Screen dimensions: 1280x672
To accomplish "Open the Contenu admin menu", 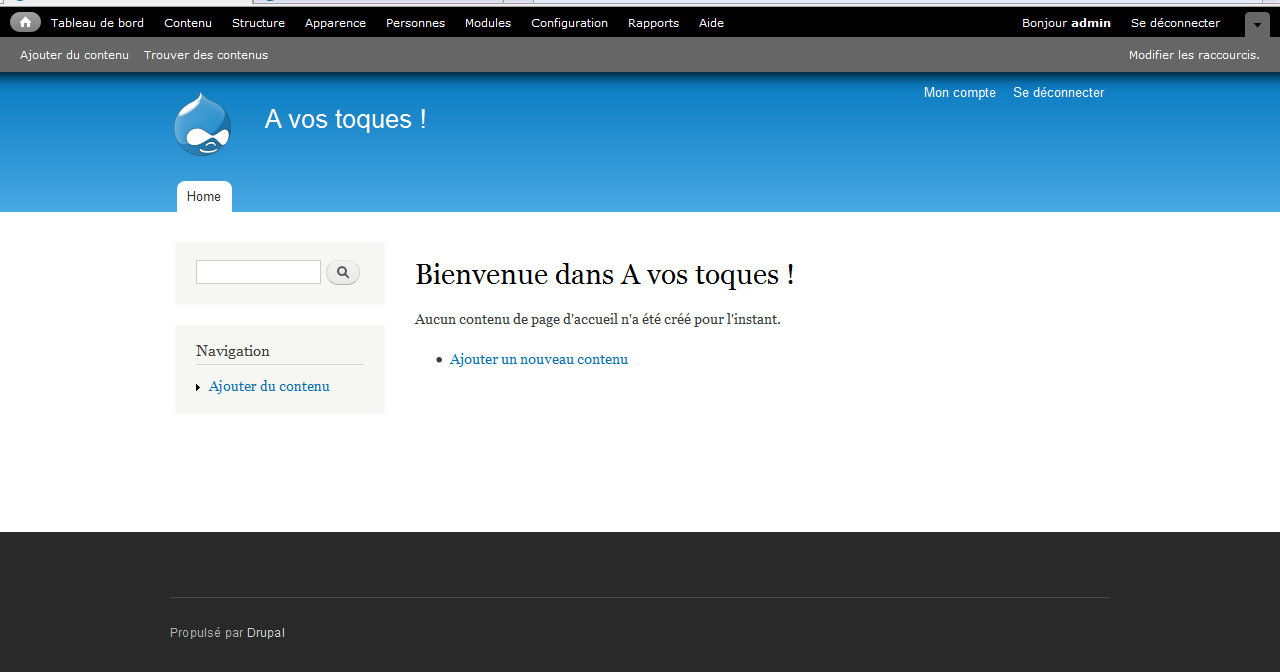I will coord(188,23).
